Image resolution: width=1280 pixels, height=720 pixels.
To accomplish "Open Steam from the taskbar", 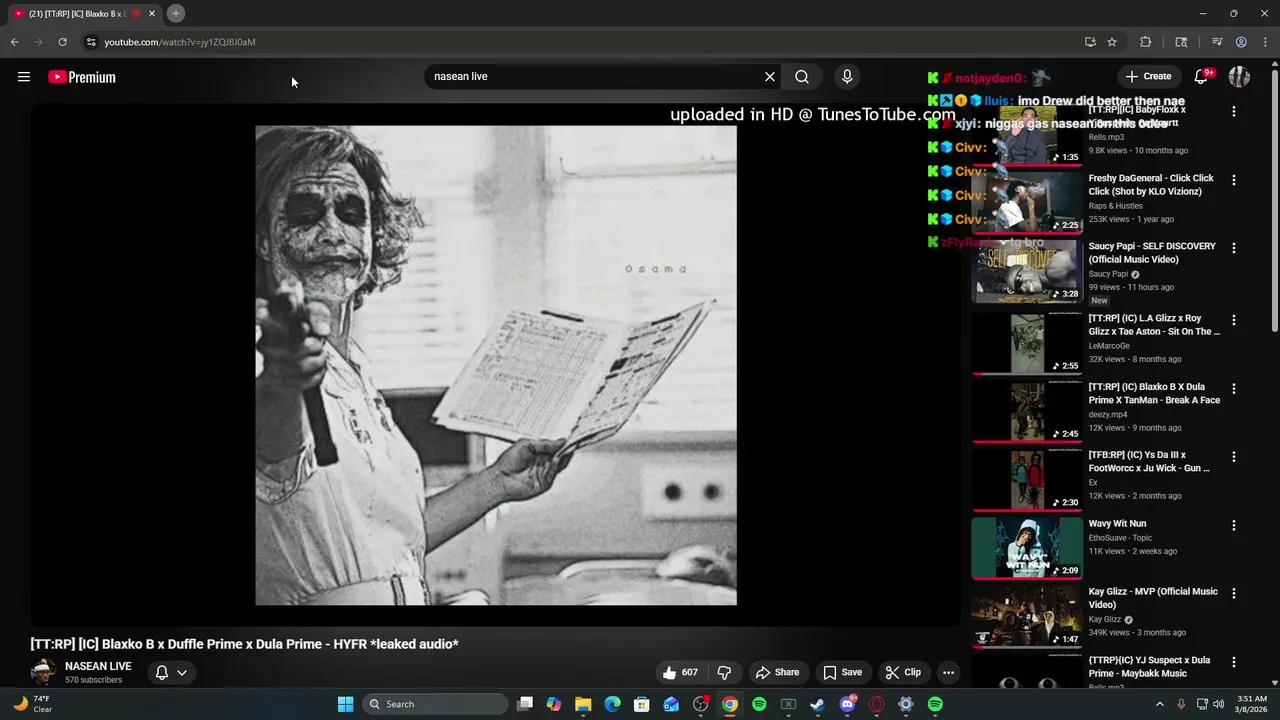I will [818, 704].
